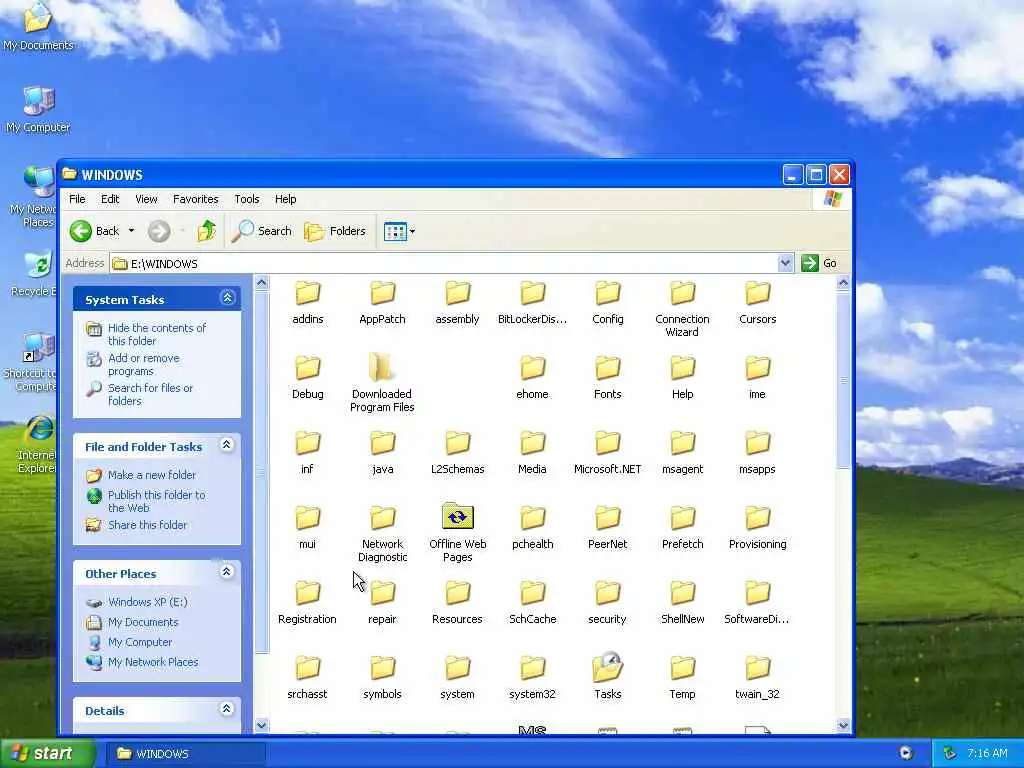This screenshot has width=1024, height=768.
Task: Open the Tools menu
Action: tap(247, 199)
